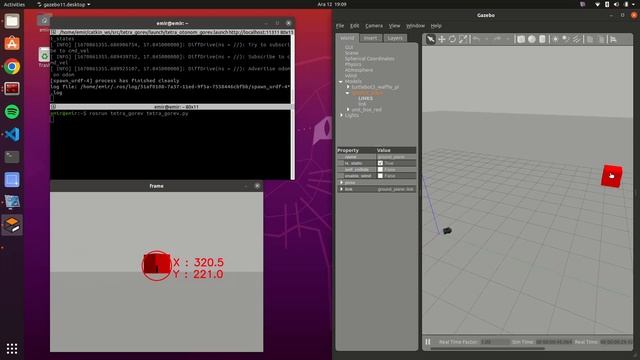The height and width of the screenshot is (360, 640).
Task: Click the Gazebo icon in the dock
Action: [12, 224]
